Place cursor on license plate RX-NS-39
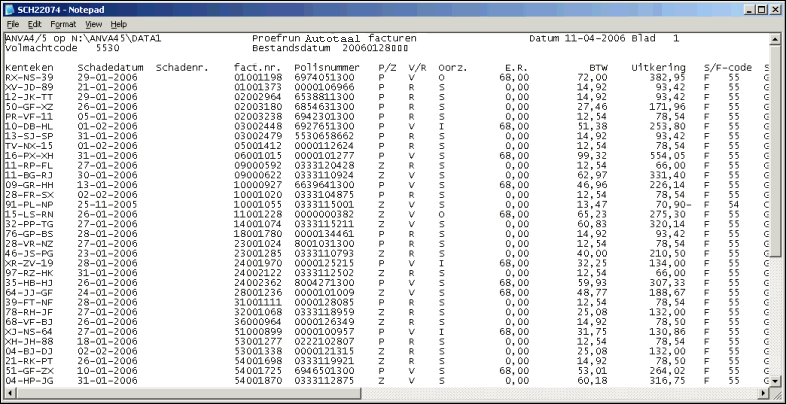This screenshot has height=404, width=787. point(27,76)
